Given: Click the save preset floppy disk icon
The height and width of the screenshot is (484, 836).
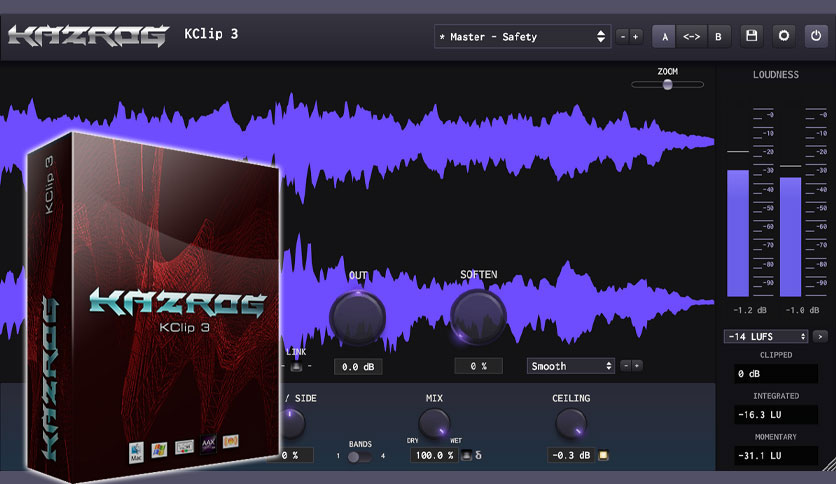Looking at the screenshot, I should 751,36.
